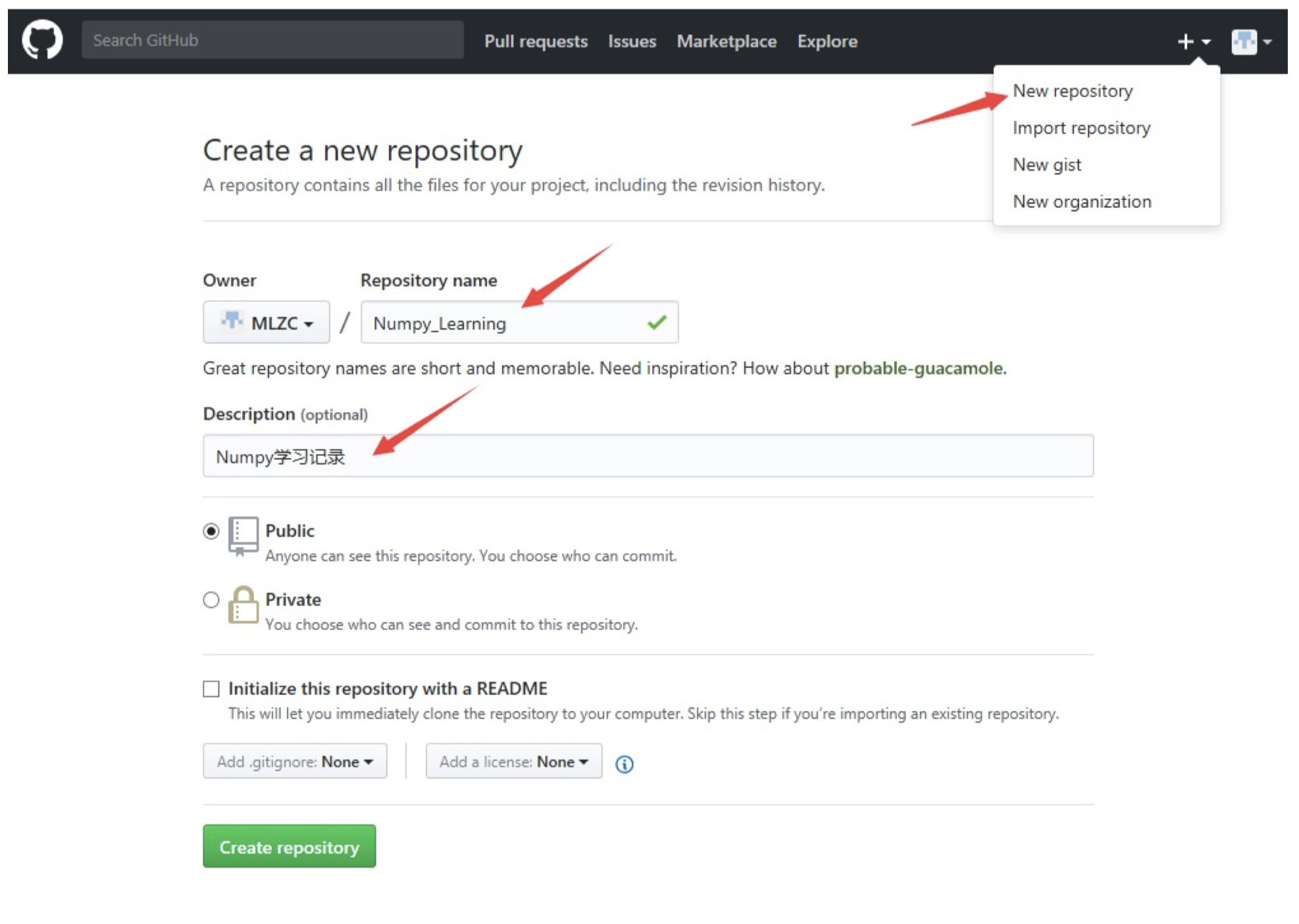Click the 'Public' label text
The width and height of the screenshot is (1299, 924).
pos(290,530)
